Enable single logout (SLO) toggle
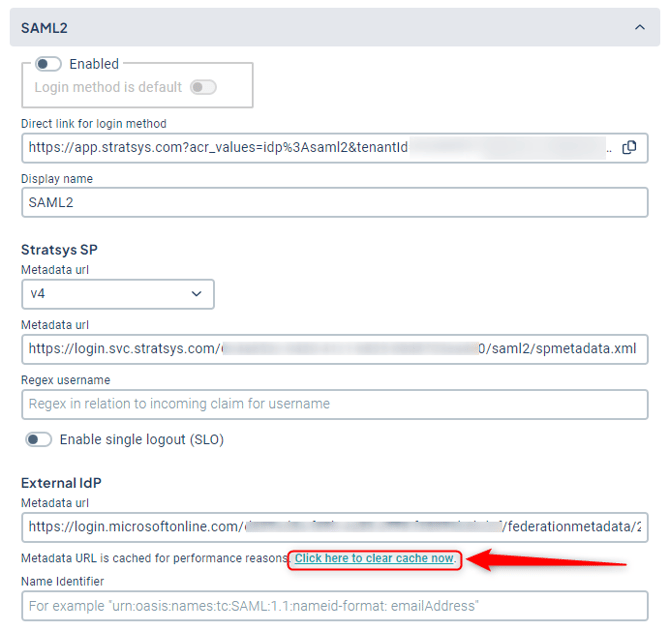Viewport: 670px width, 631px height. 38,439
